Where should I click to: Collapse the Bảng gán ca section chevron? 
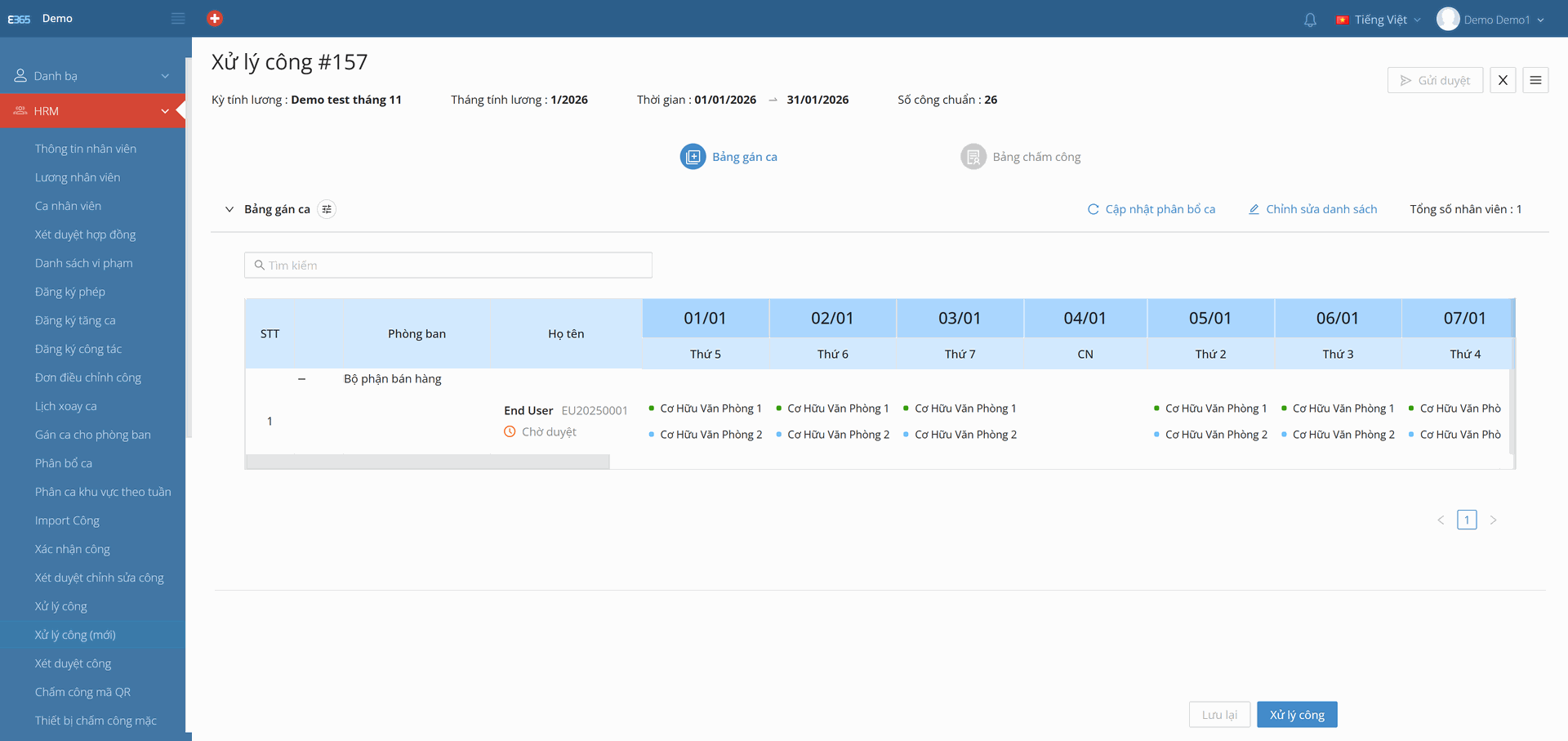(229, 209)
